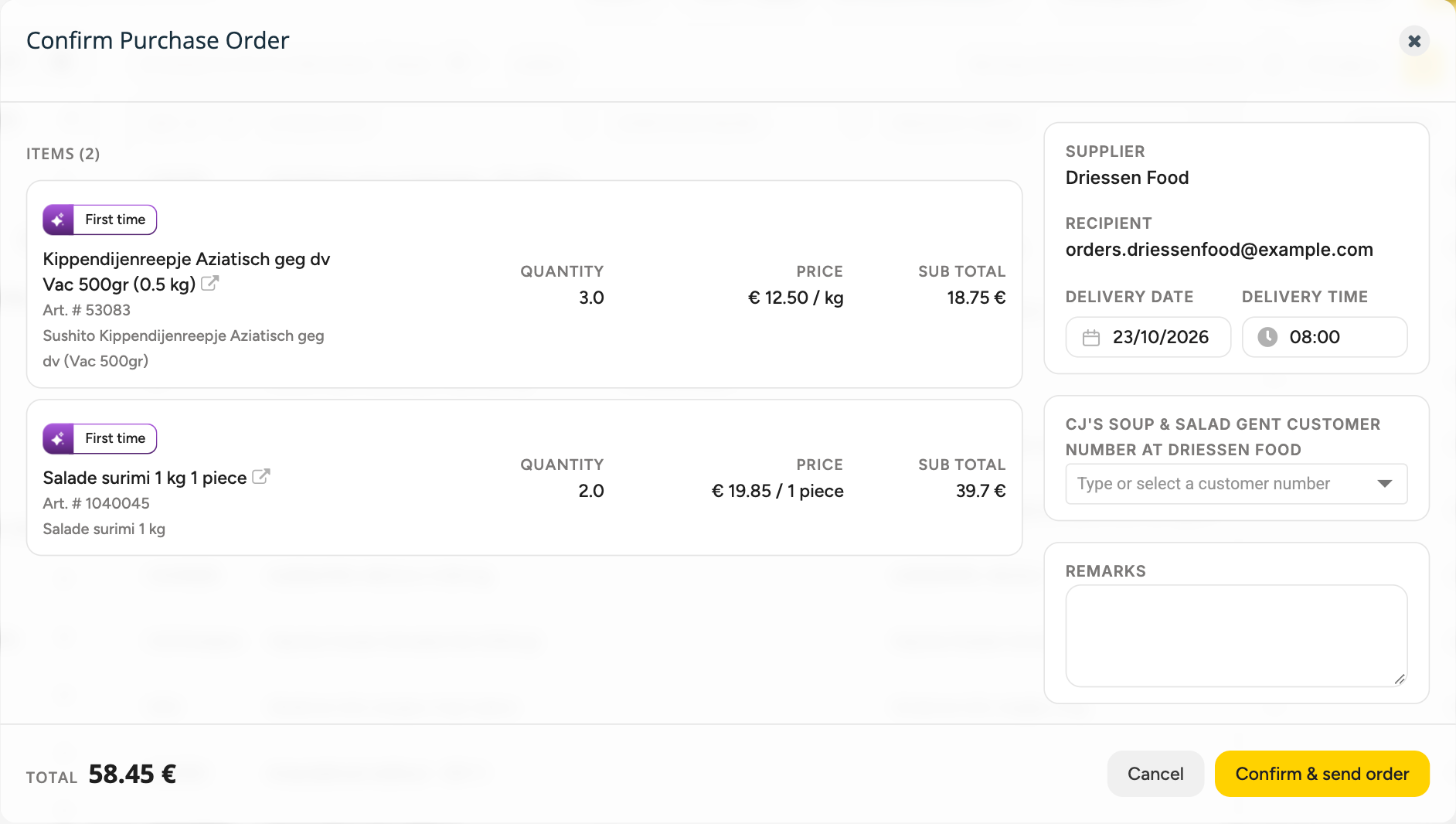Click the Kippendijenreepje Aziatisch product name
The image size is (1456, 824).
tap(186, 271)
